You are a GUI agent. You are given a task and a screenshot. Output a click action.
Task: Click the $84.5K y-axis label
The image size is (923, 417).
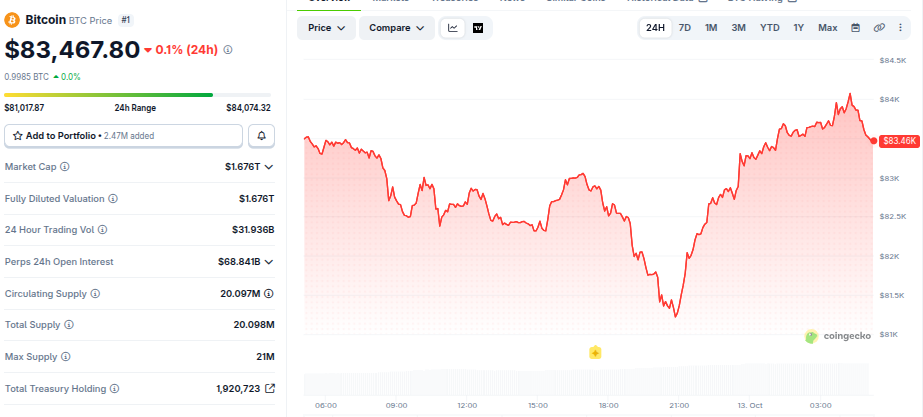(892, 60)
